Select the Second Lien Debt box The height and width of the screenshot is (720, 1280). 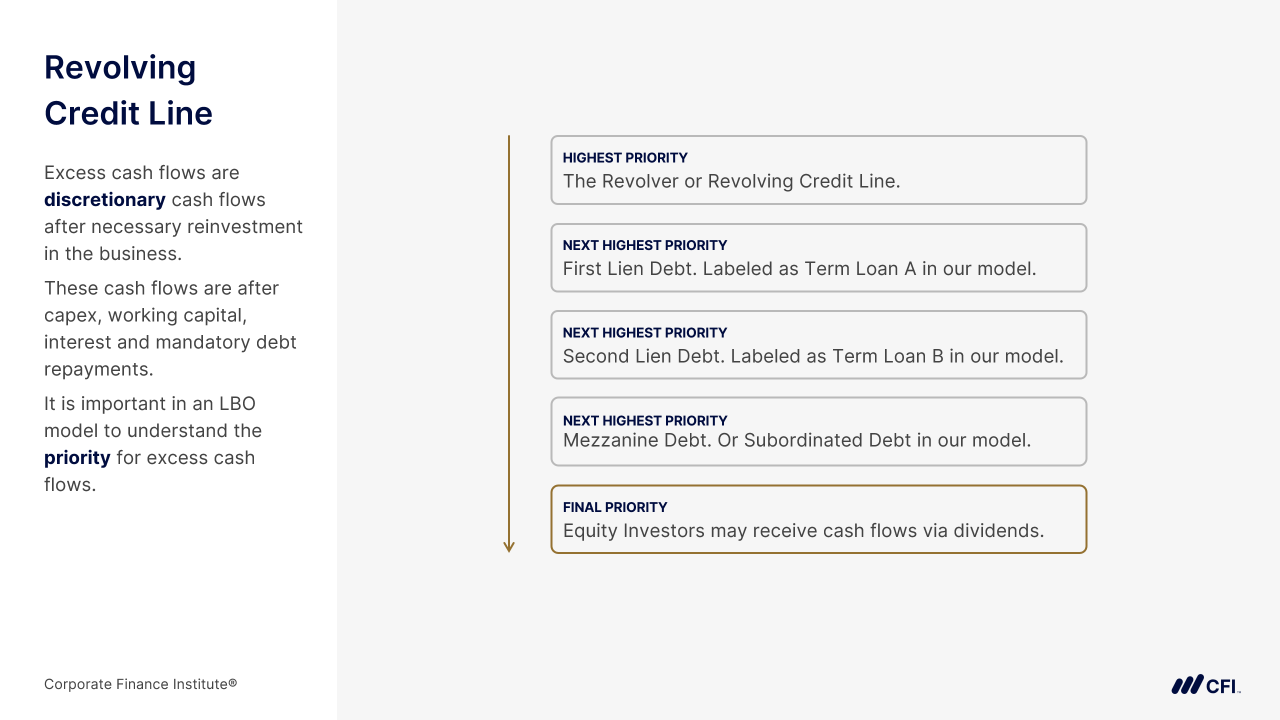pyautogui.click(x=818, y=345)
